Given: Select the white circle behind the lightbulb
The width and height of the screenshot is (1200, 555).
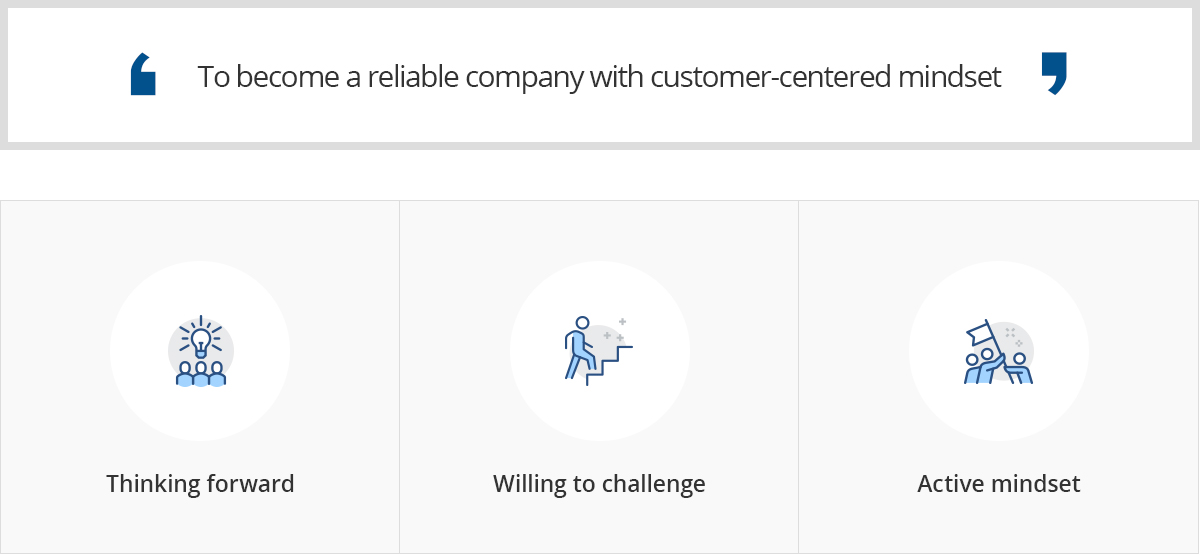Looking at the screenshot, I should click(200, 351).
